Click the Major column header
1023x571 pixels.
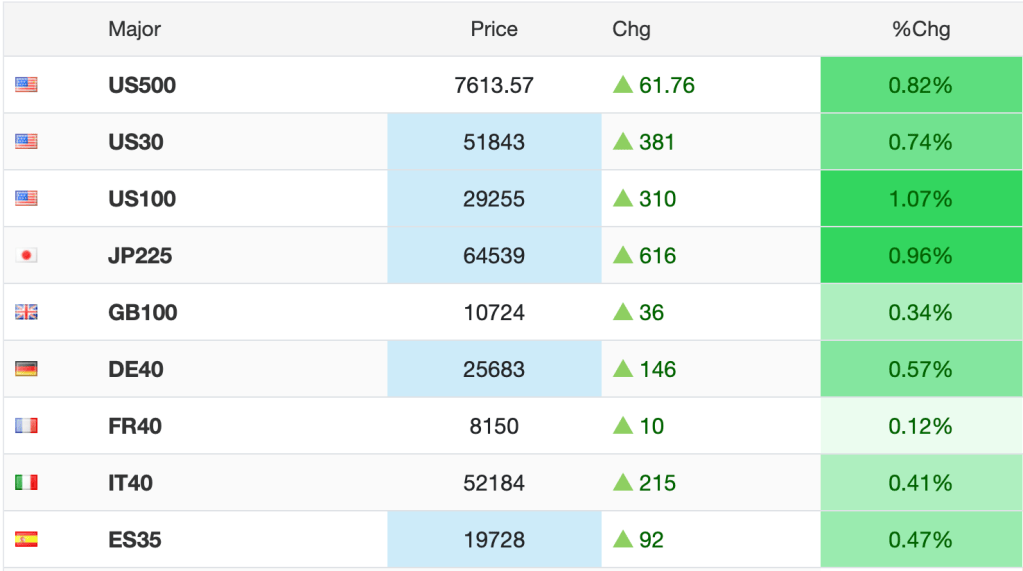[134, 29]
